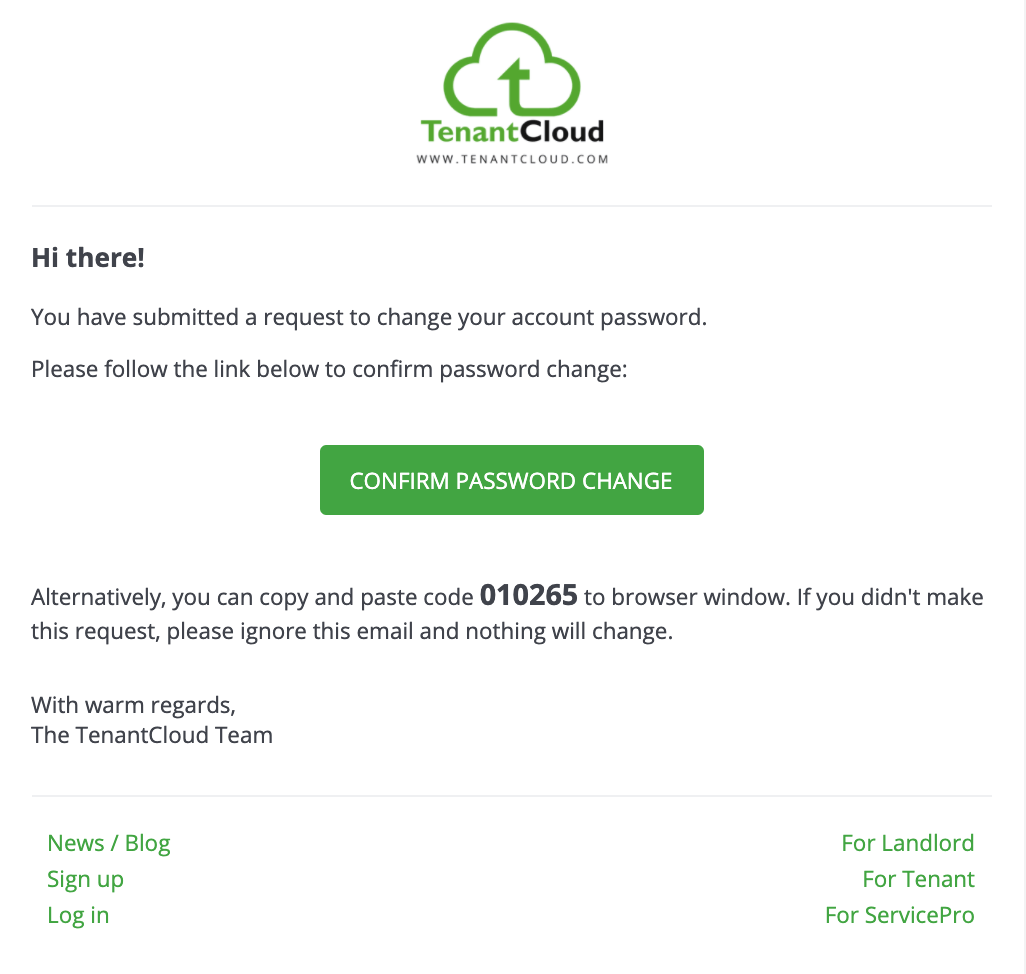Open the For ServicePro link
The height and width of the screenshot is (974, 1026).
tap(900, 915)
